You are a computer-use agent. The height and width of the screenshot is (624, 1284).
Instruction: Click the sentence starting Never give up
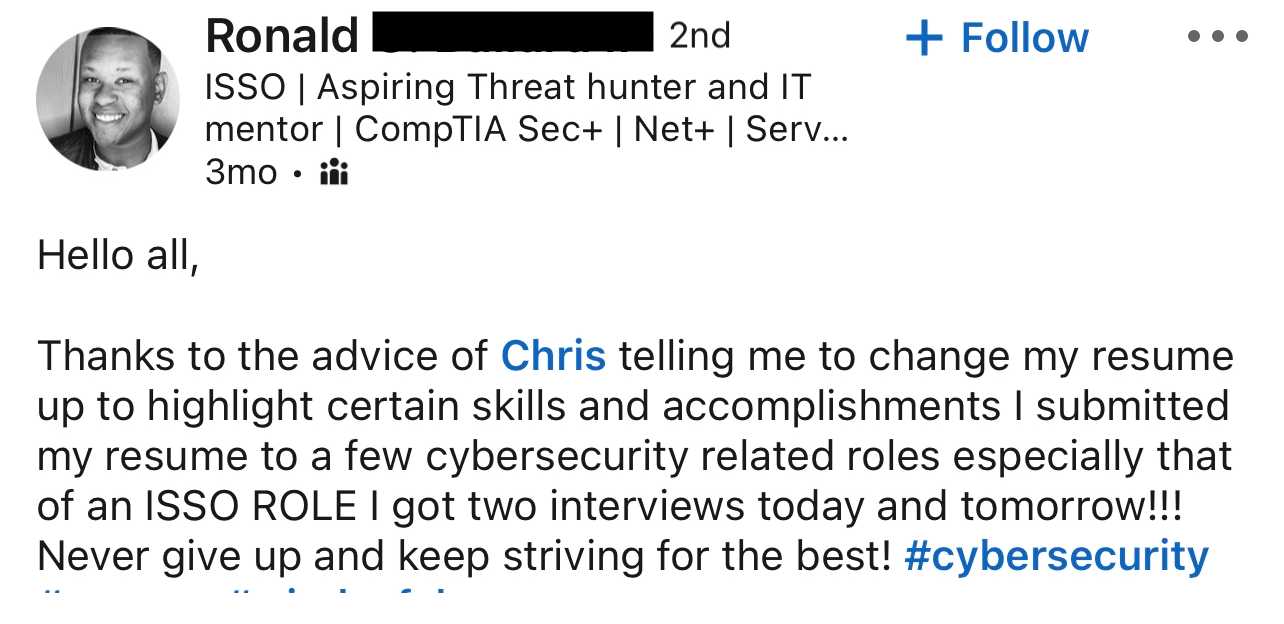click(464, 556)
